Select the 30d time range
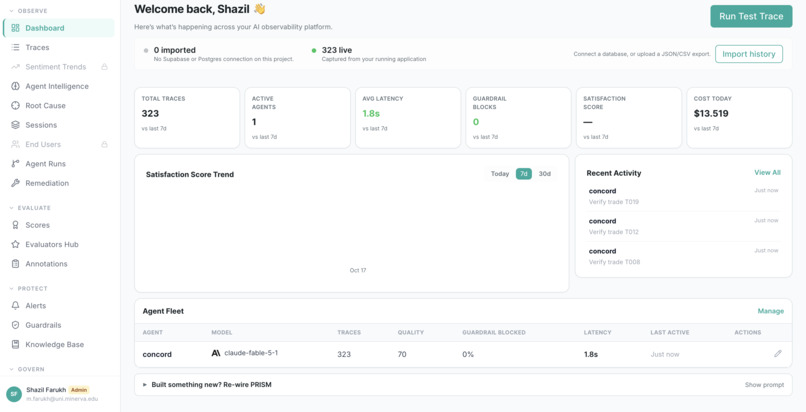 click(x=544, y=174)
